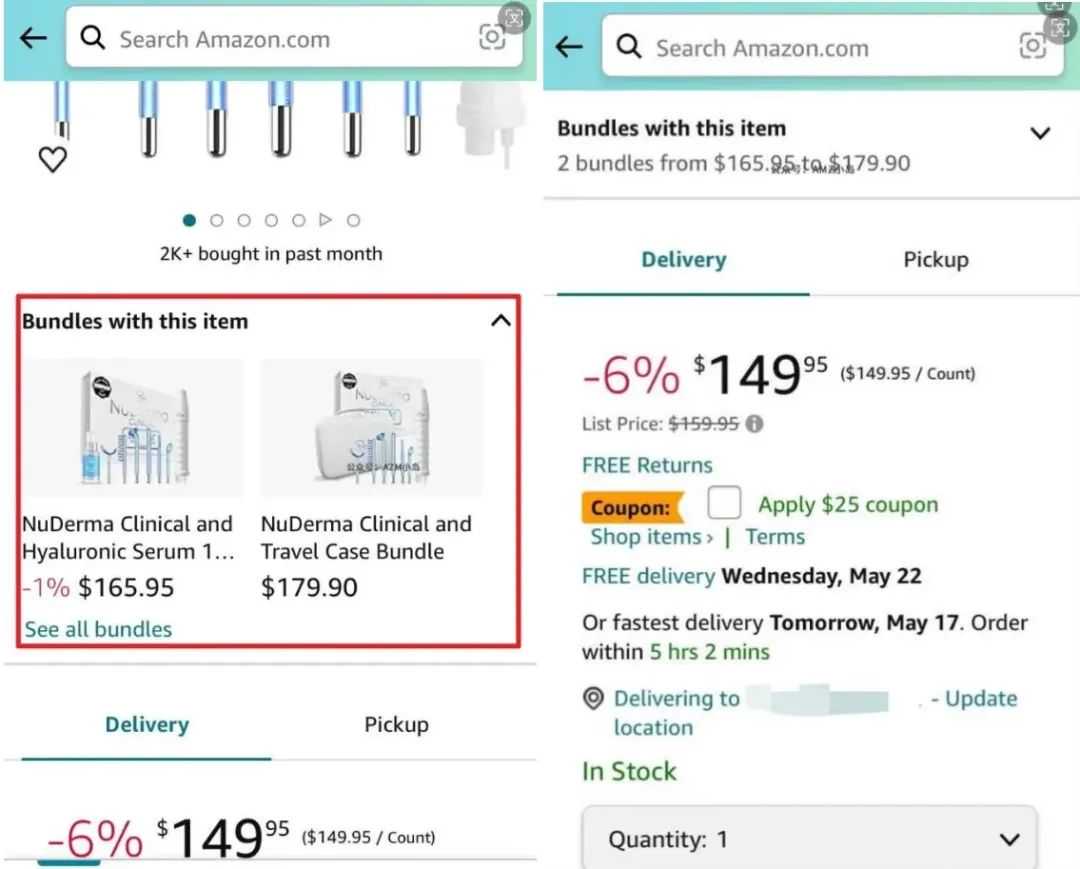
Task: Open the coupon Terms link
Action: [x=775, y=536]
